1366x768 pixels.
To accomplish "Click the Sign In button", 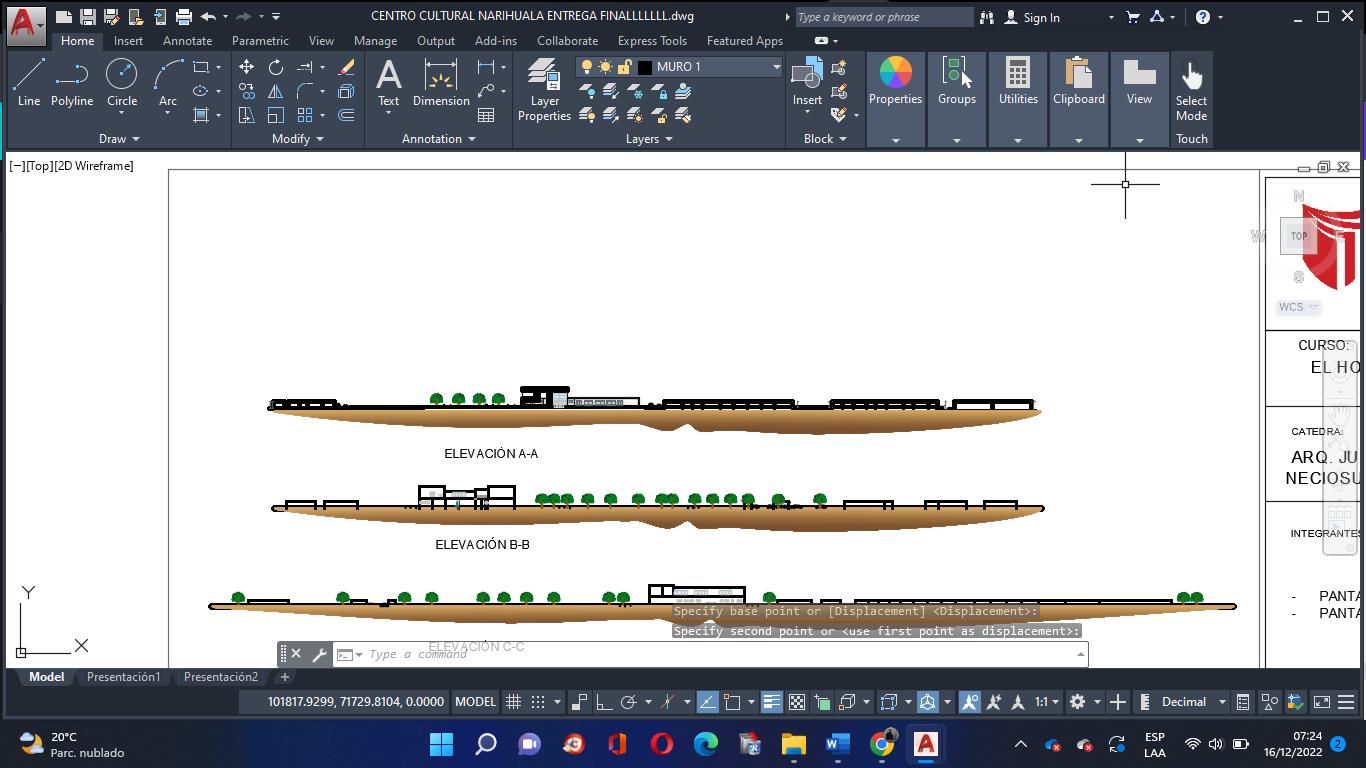I will [1041, 17].
